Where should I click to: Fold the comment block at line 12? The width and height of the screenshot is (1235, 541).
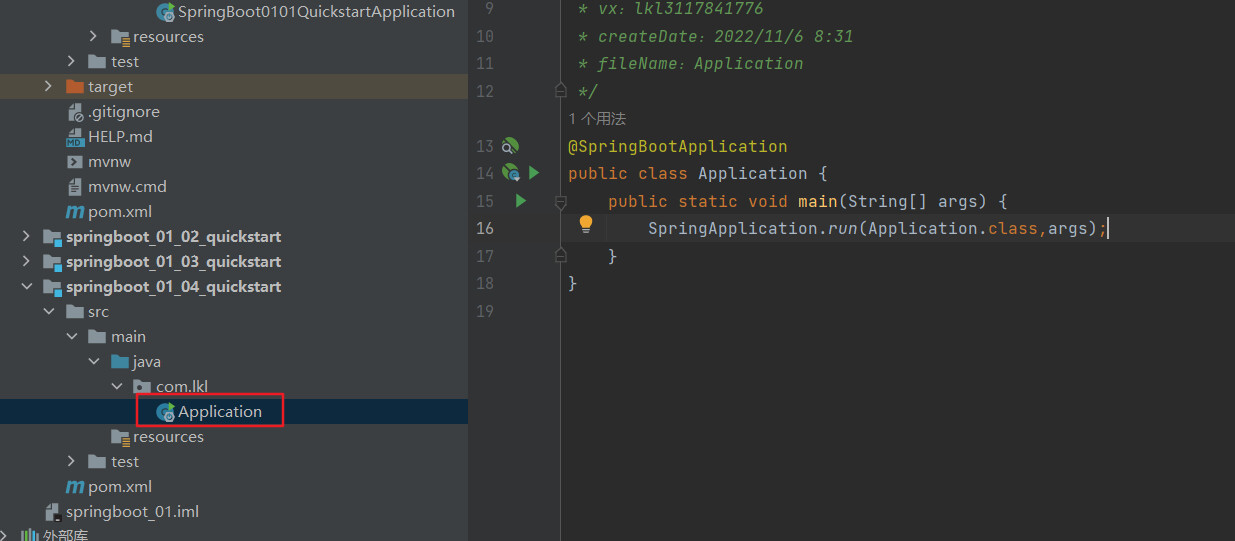tap(561, 91)
